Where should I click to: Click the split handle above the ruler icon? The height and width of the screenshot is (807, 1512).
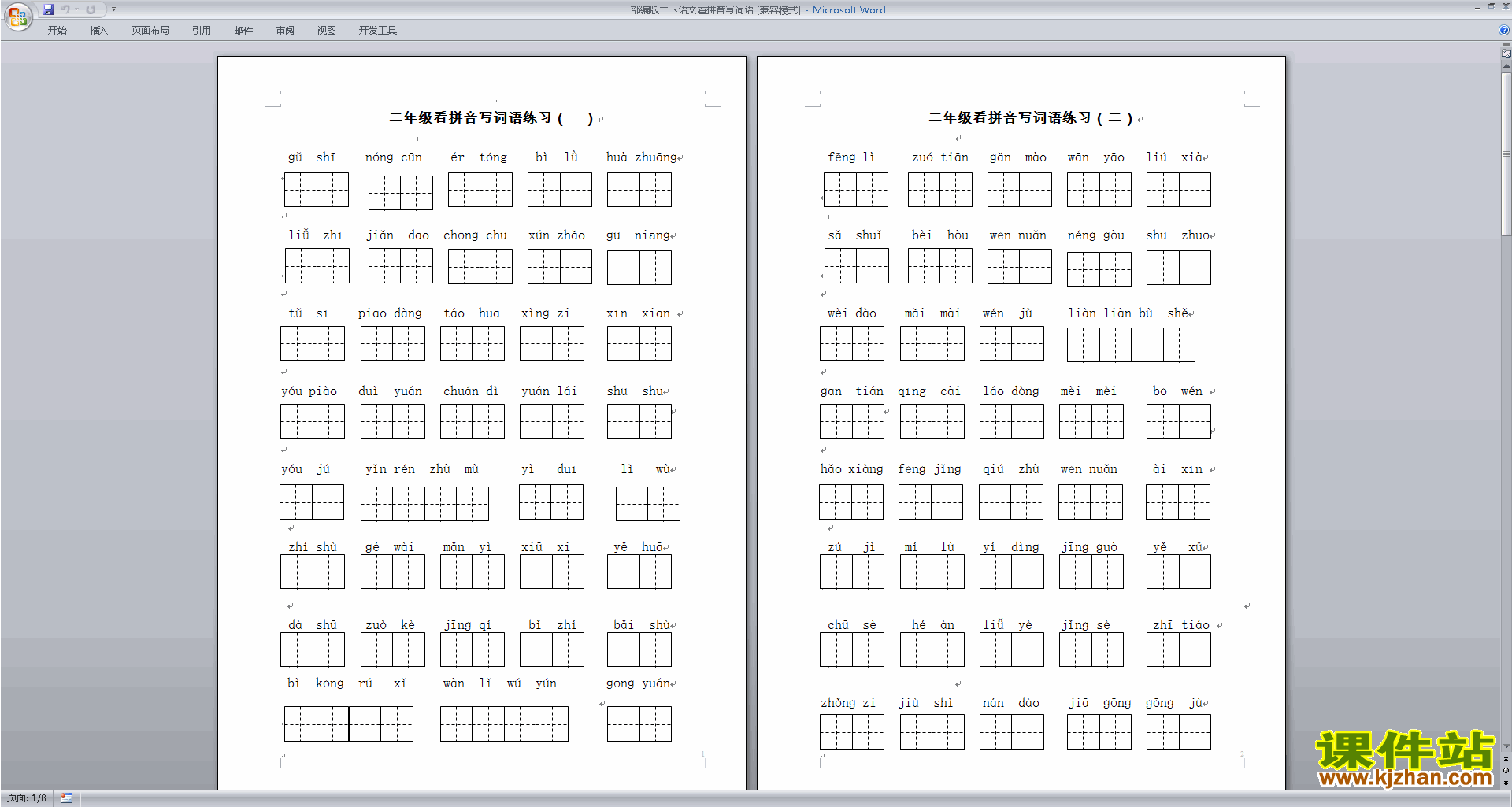(1506, 46)
